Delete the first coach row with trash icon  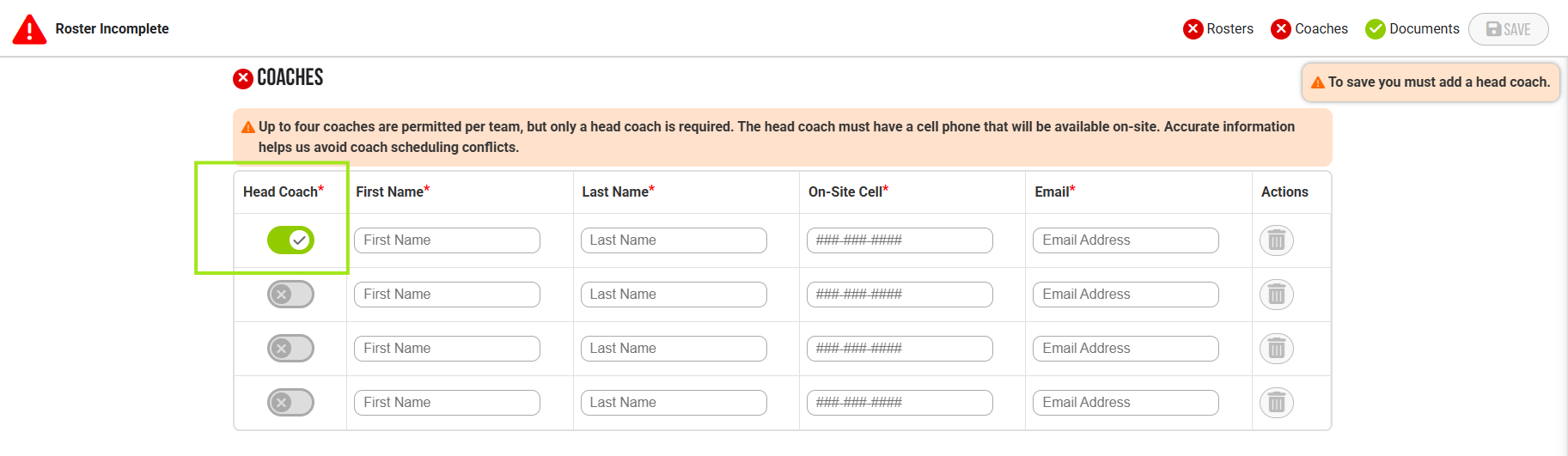[1276, 240]
